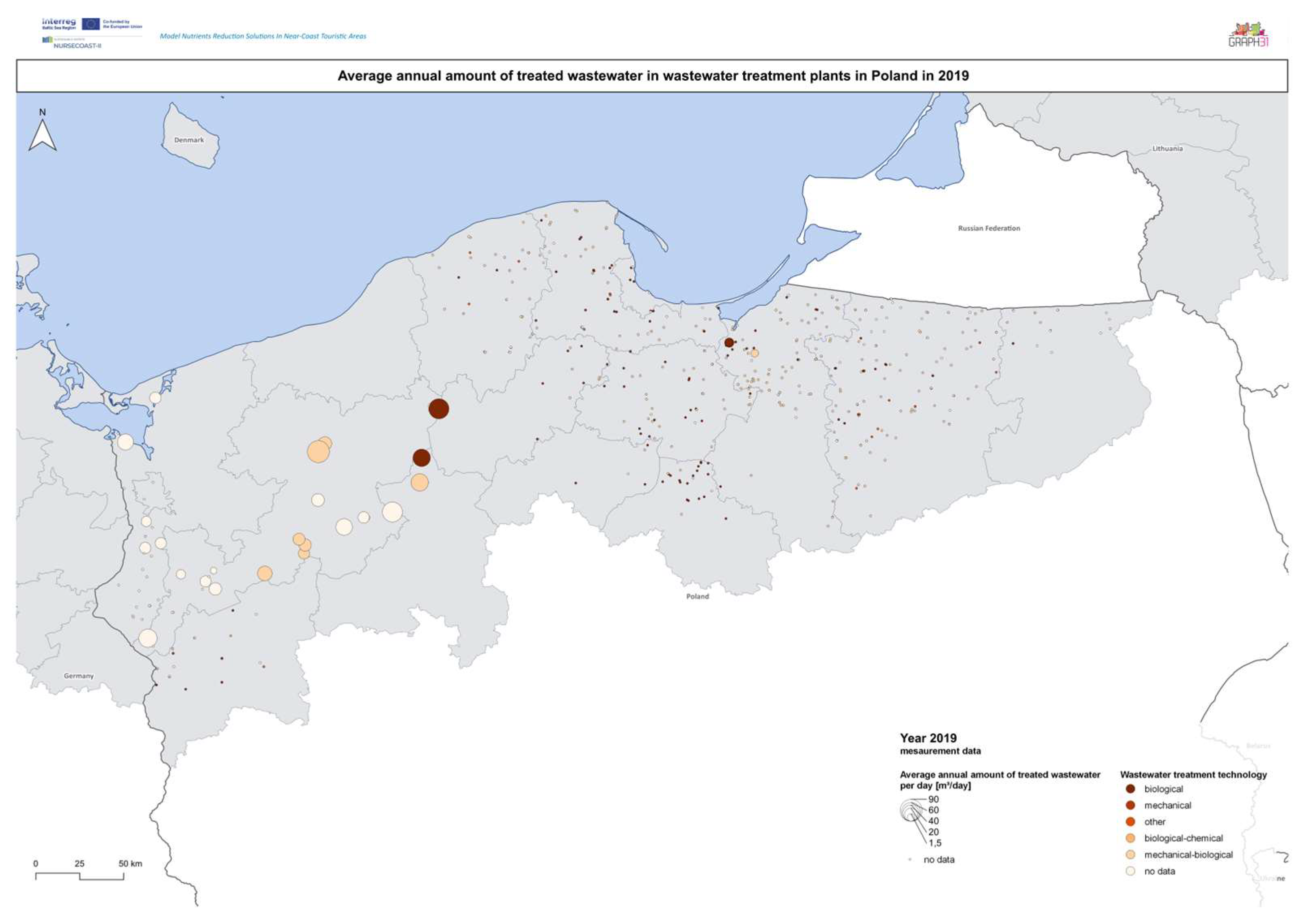This screenshot has width=1311, height=924.
Task: Select the biological legend color circle
Action: click(x=1130, y=789)
